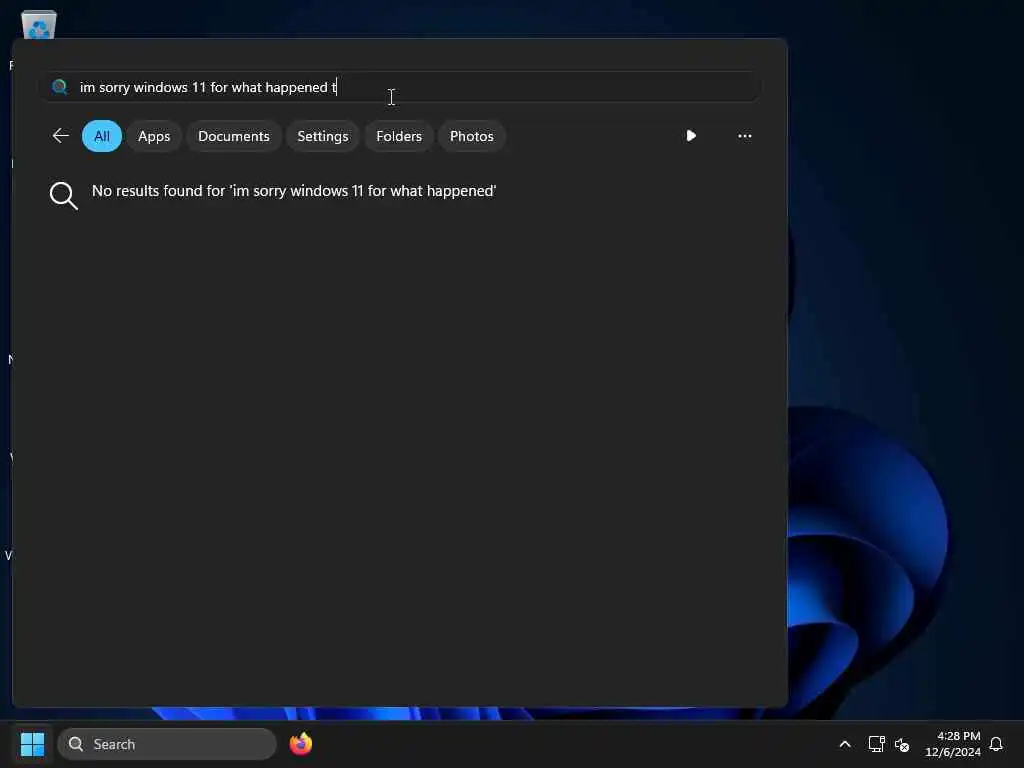
Task: Show hidden system tray icons
Action: (844, 744)
